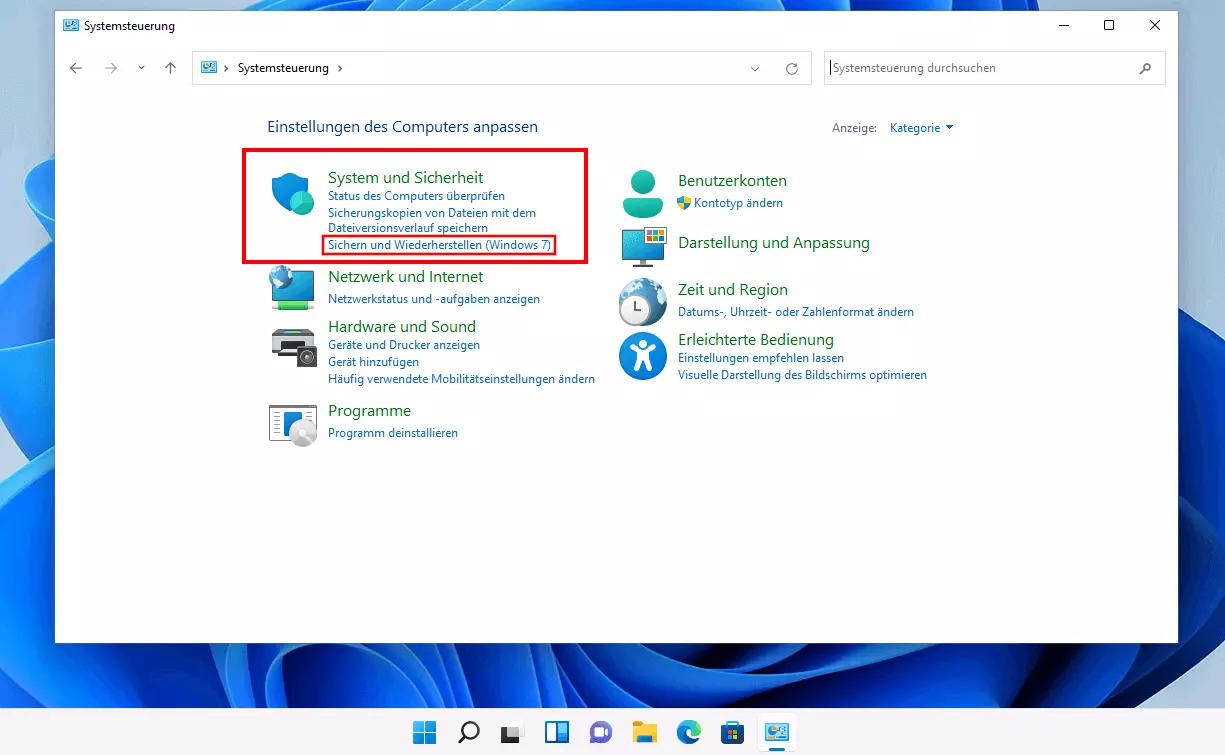The height and width of the screenshot is (755, 1225).
Task: Go up one level with up arrow
Action: click(x=170, y=68)
